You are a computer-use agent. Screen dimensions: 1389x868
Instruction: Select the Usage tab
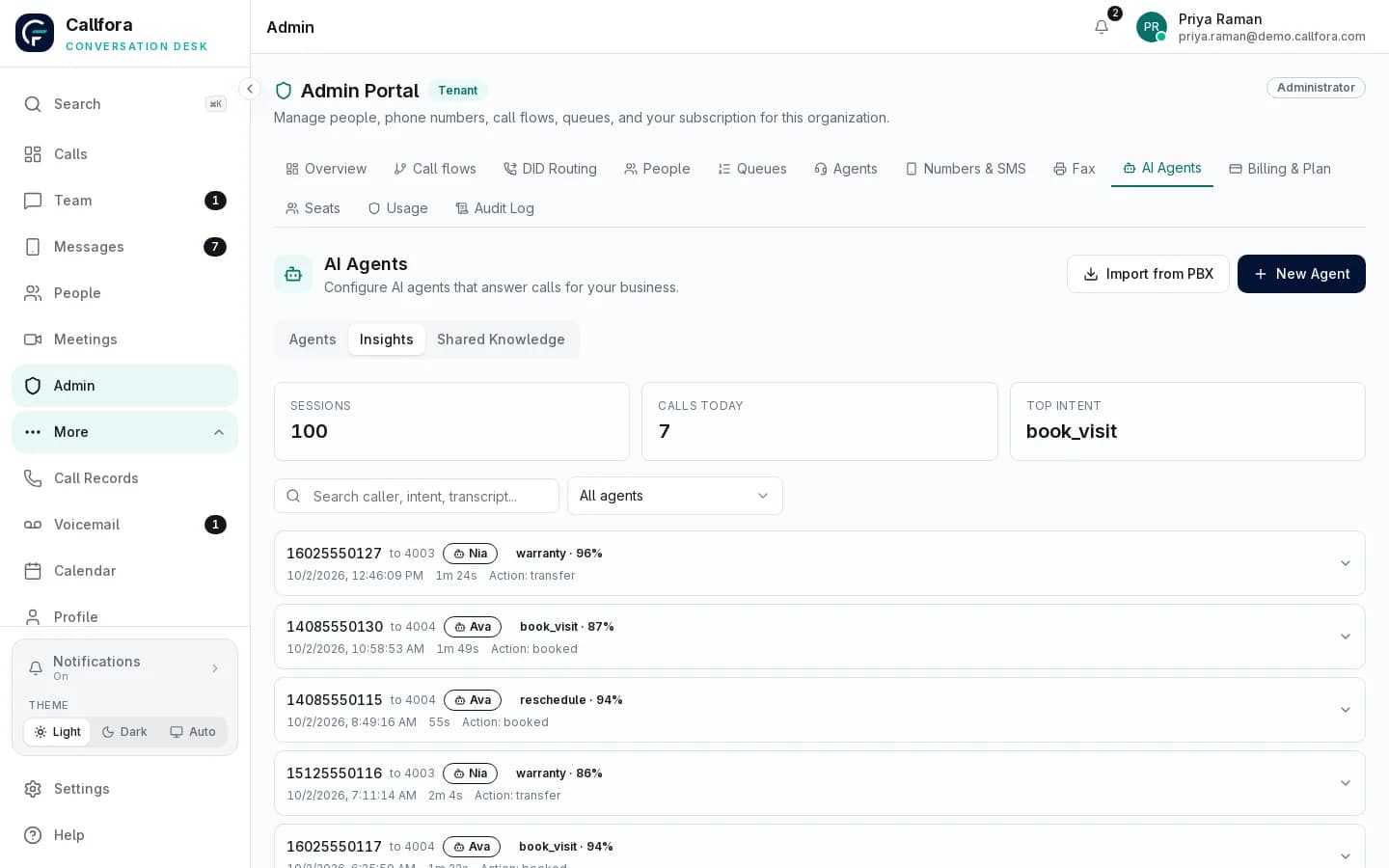397,208
